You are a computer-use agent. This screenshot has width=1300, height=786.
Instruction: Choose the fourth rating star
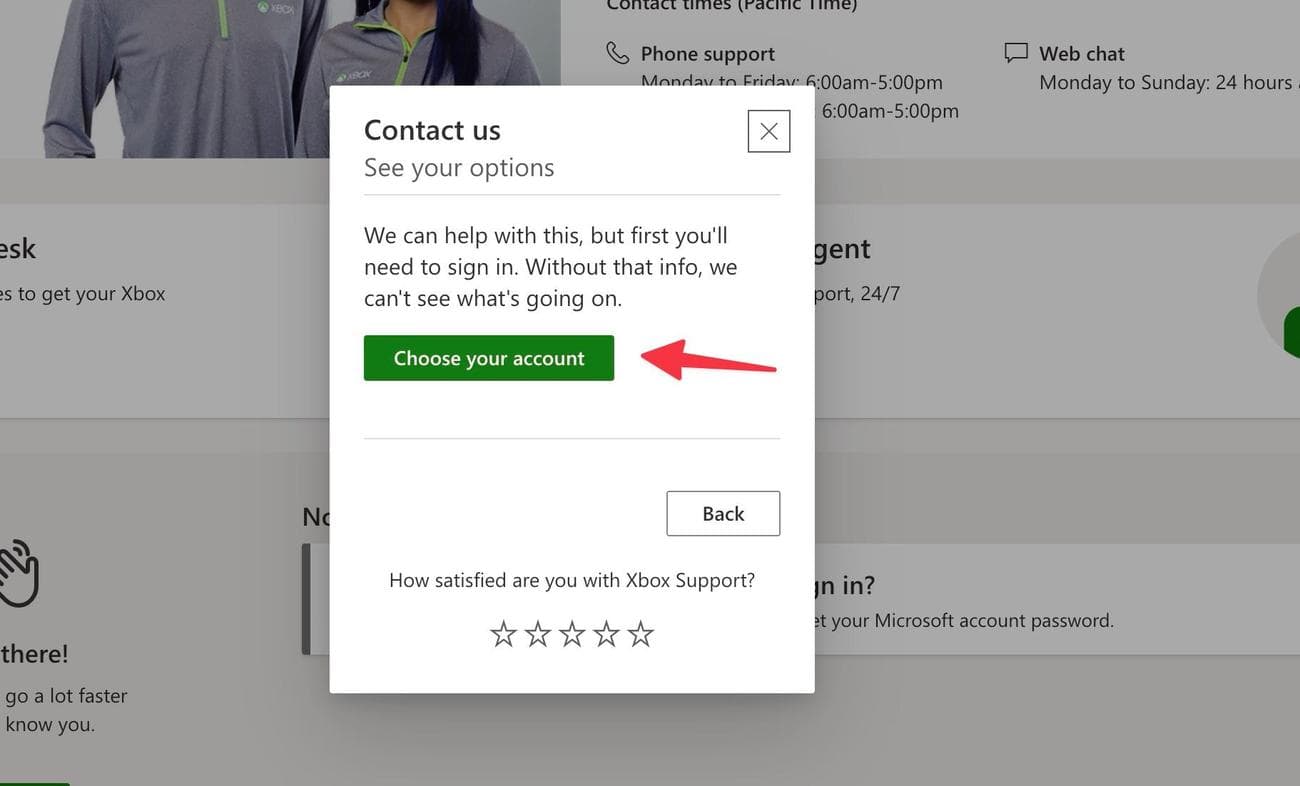[607, 634]
